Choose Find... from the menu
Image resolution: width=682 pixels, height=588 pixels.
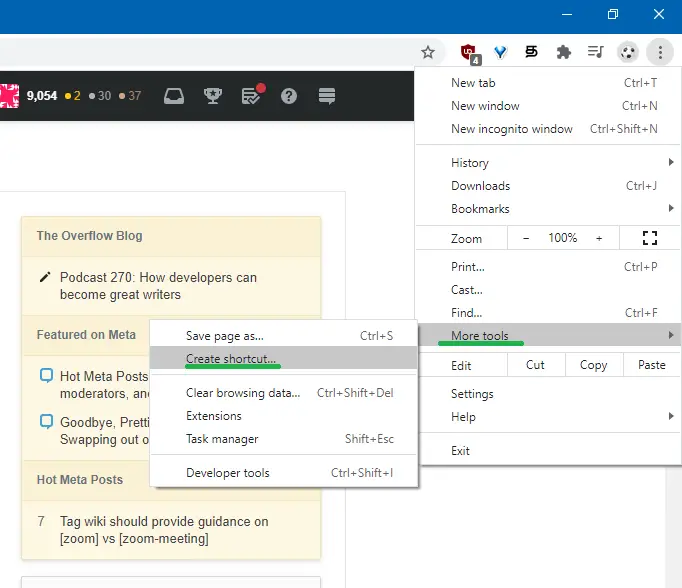click(x=548, y=313)
